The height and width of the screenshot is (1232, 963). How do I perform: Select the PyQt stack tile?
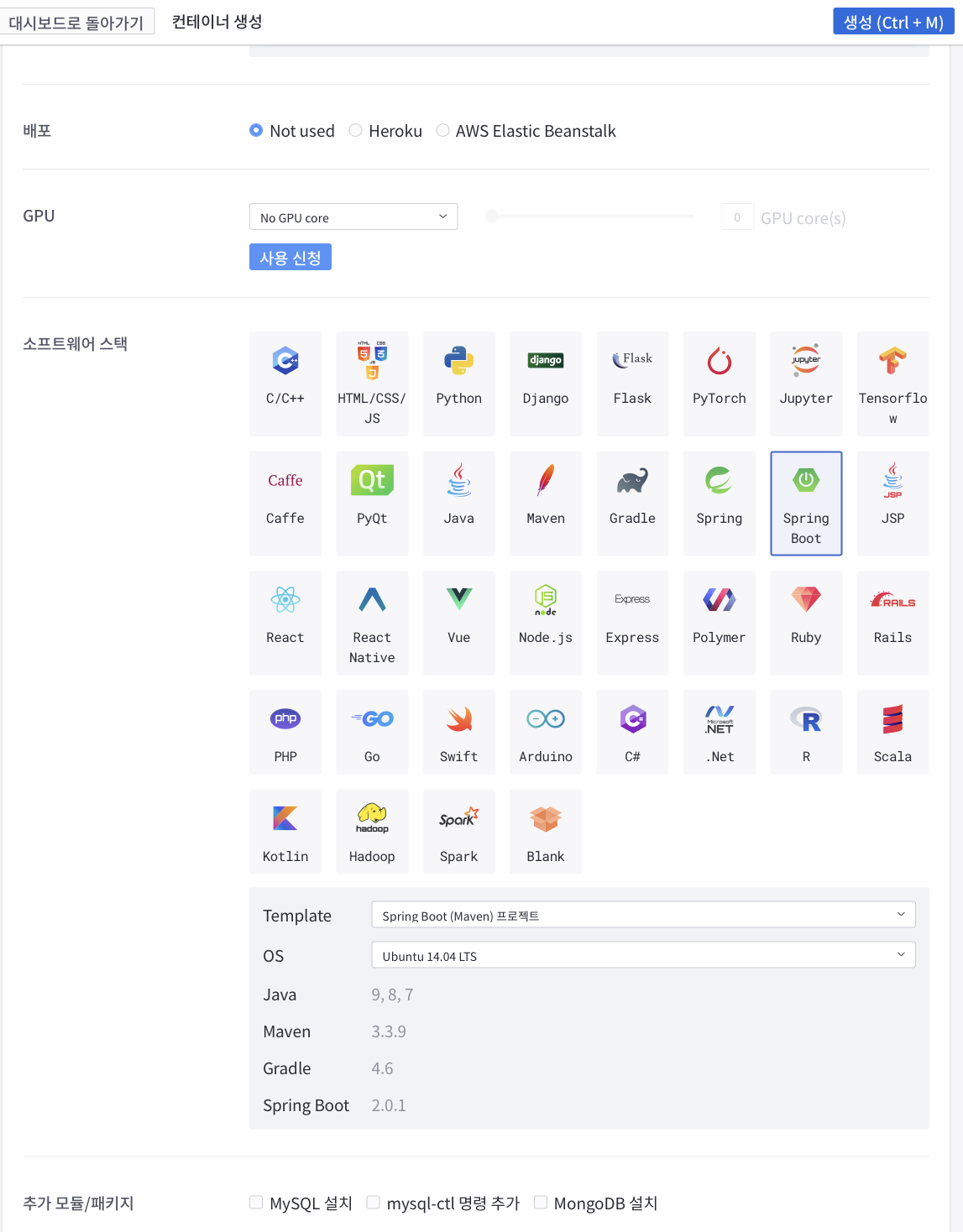372,504
